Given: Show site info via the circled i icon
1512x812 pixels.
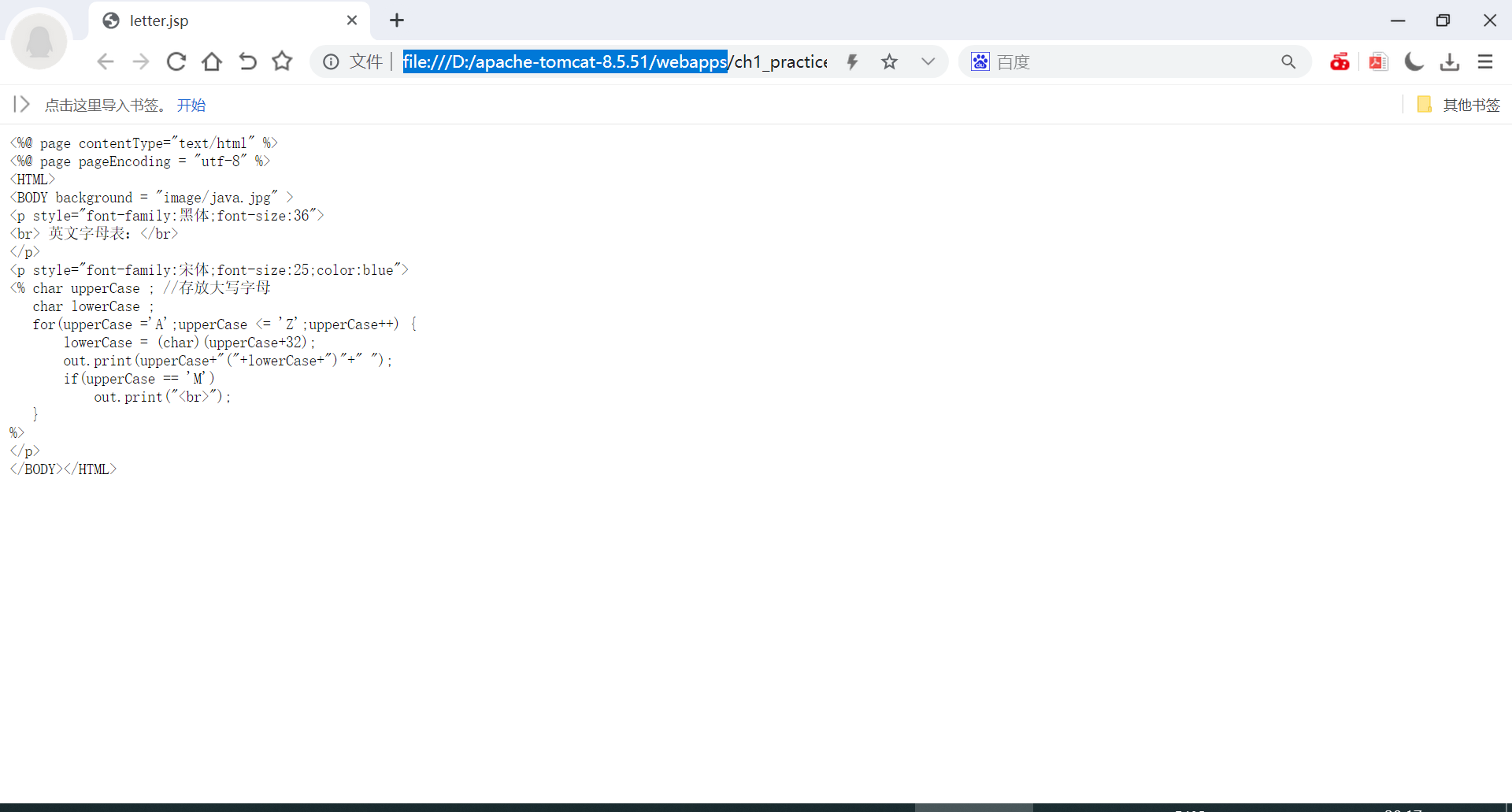Looking at the screenshot, I should [x=331, y=61].
